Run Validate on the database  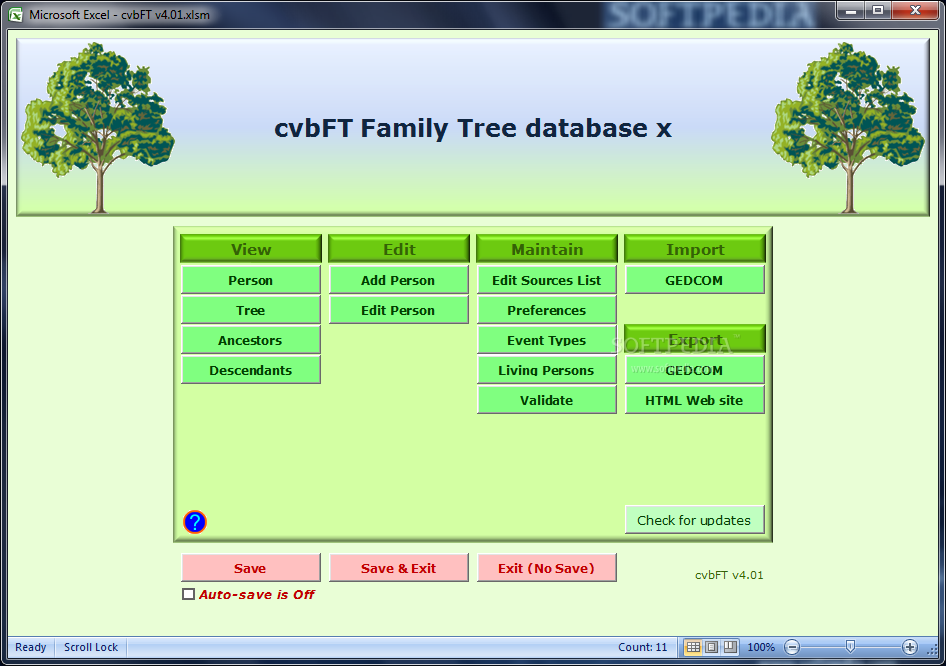point(547,400)
